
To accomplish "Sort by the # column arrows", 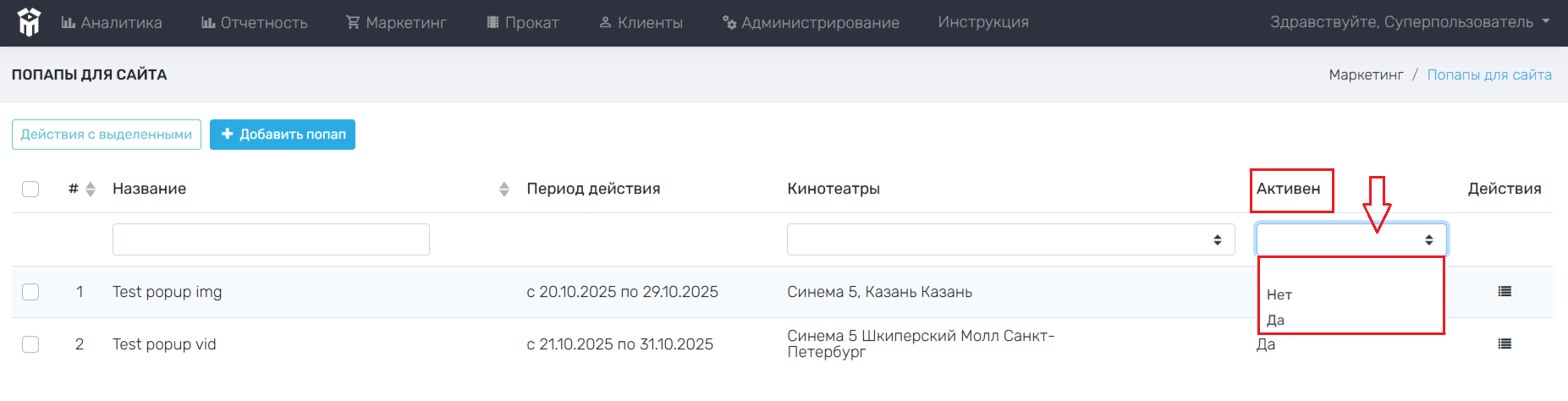I will (91, 189).
